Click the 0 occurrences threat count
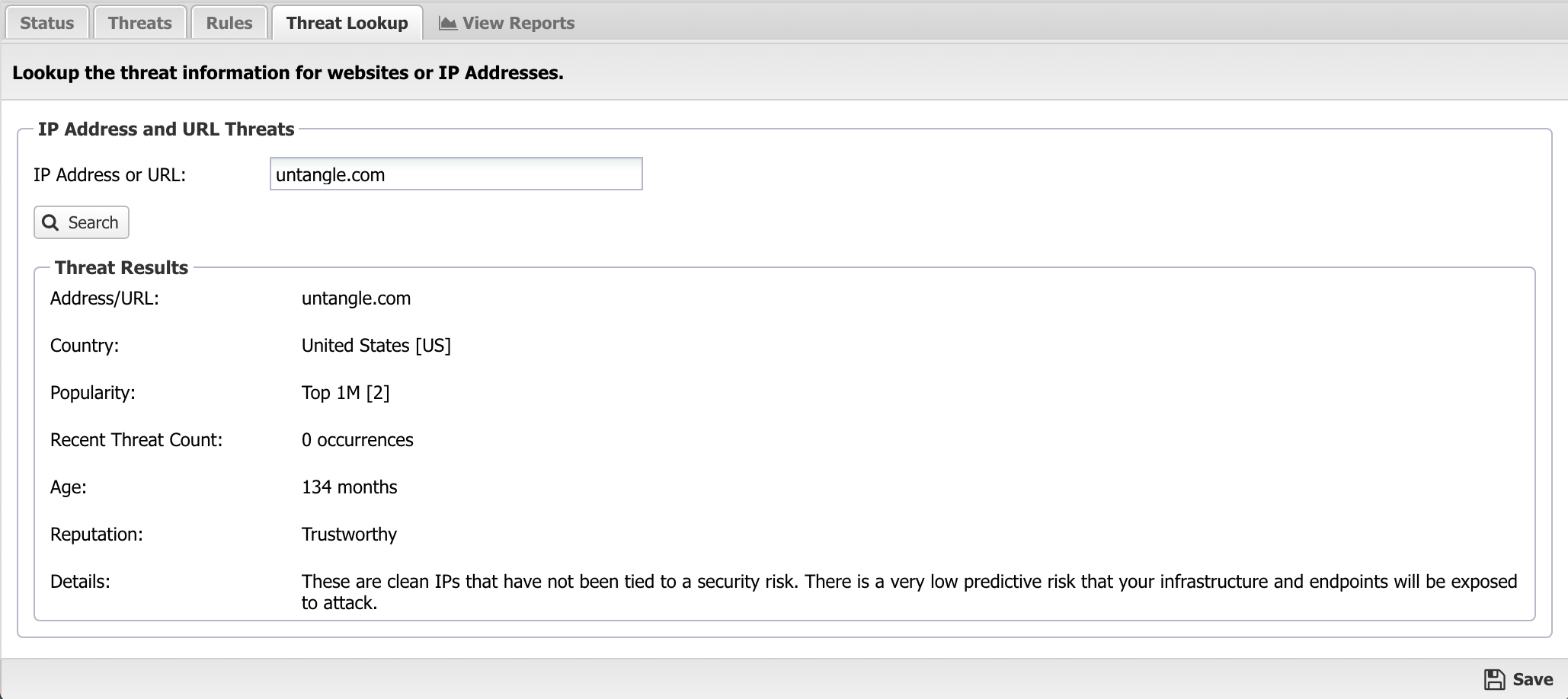The image size is (1568, 699). pyautogui.click(x=357, y=440)
